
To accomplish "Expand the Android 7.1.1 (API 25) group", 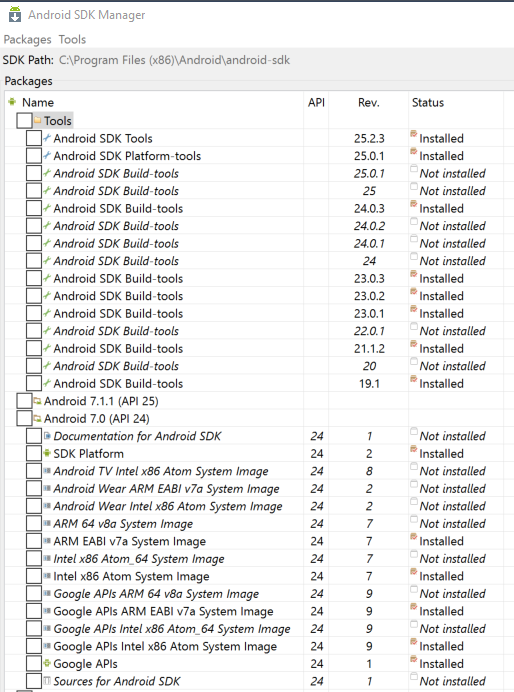I will [x=24, y=401].
